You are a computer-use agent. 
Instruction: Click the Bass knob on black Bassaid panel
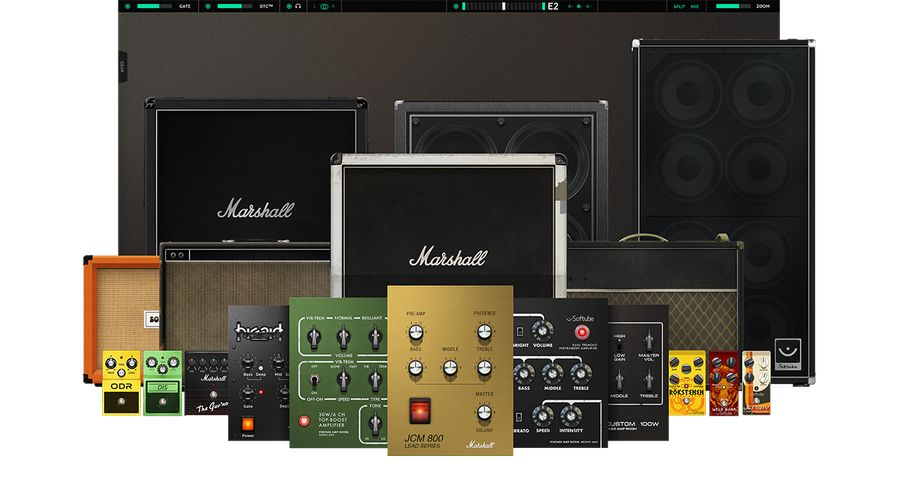247,362
